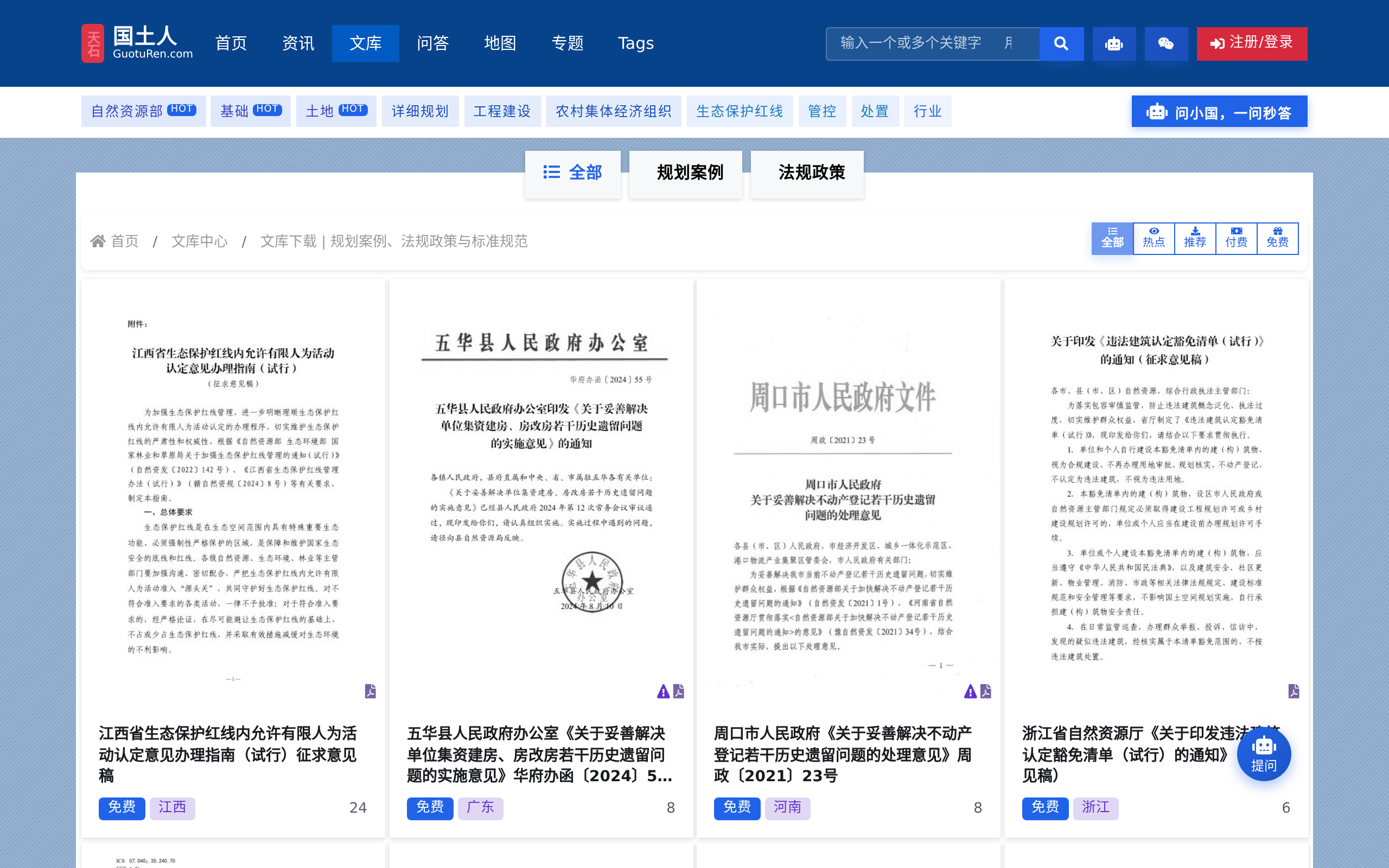Focus the keyword search input field

click(x=933, y=43)
